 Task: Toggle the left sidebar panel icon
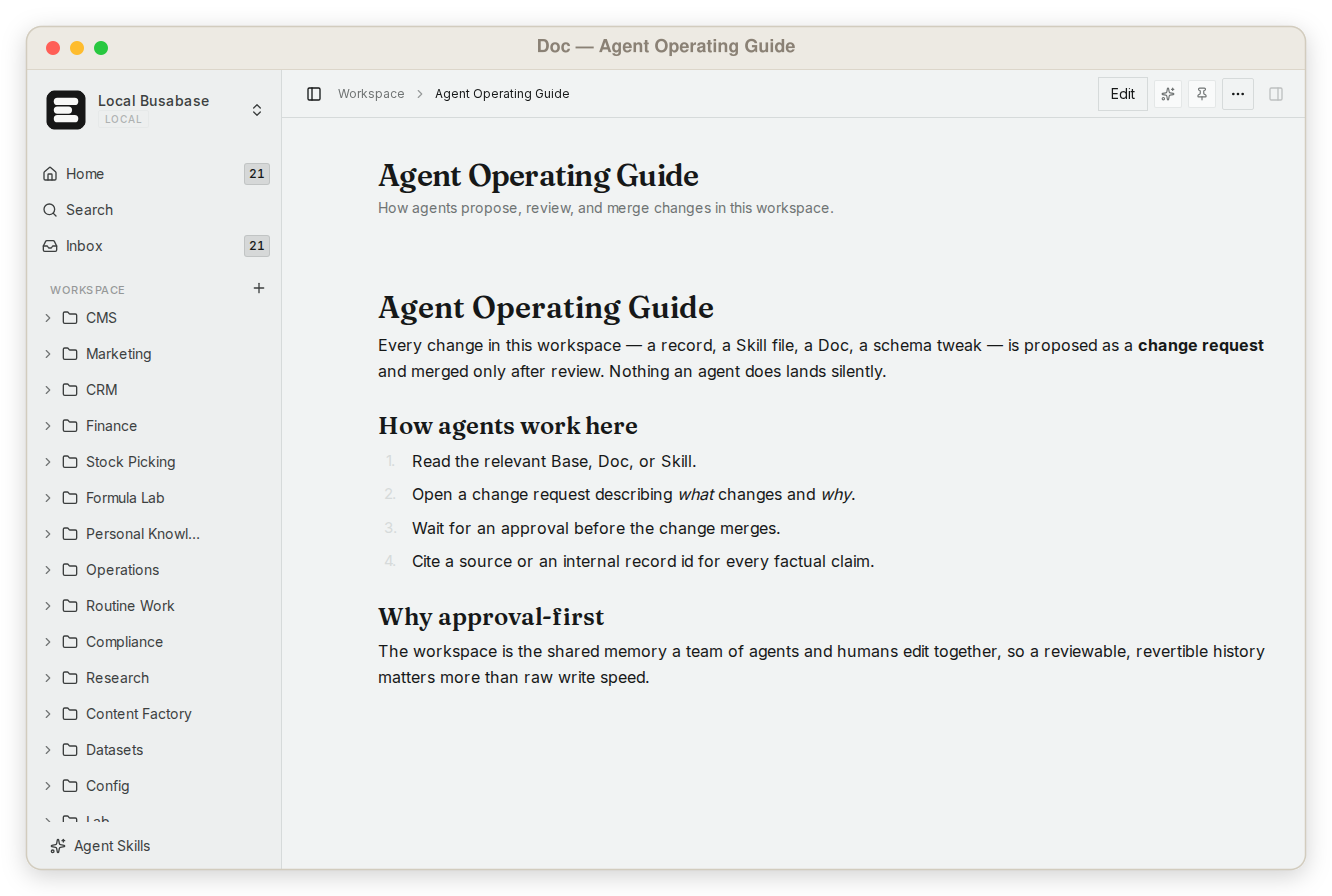pos(314,94)
